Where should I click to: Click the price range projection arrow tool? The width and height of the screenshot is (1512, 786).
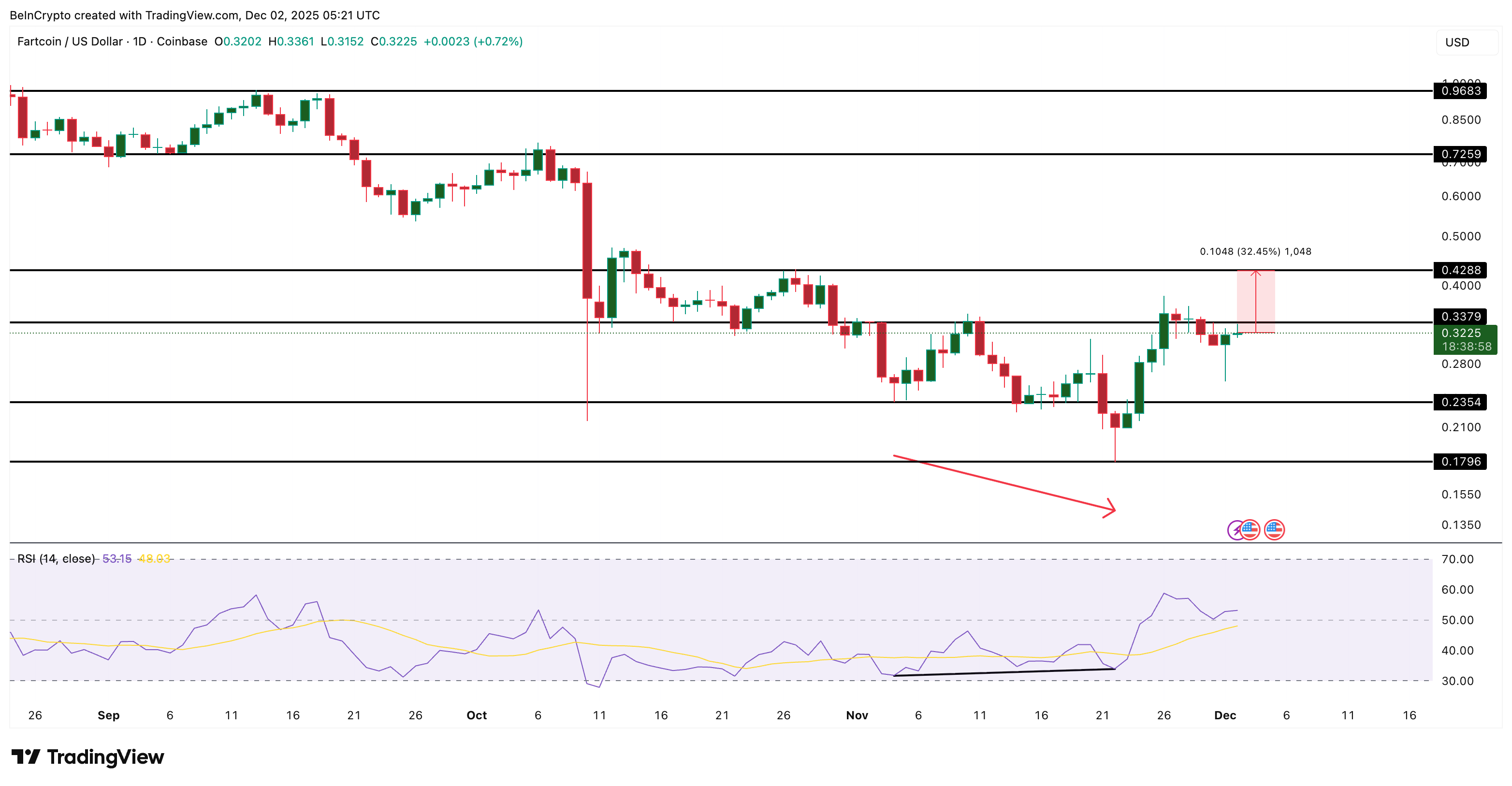pyautogui.click(x=1256, y=302)
